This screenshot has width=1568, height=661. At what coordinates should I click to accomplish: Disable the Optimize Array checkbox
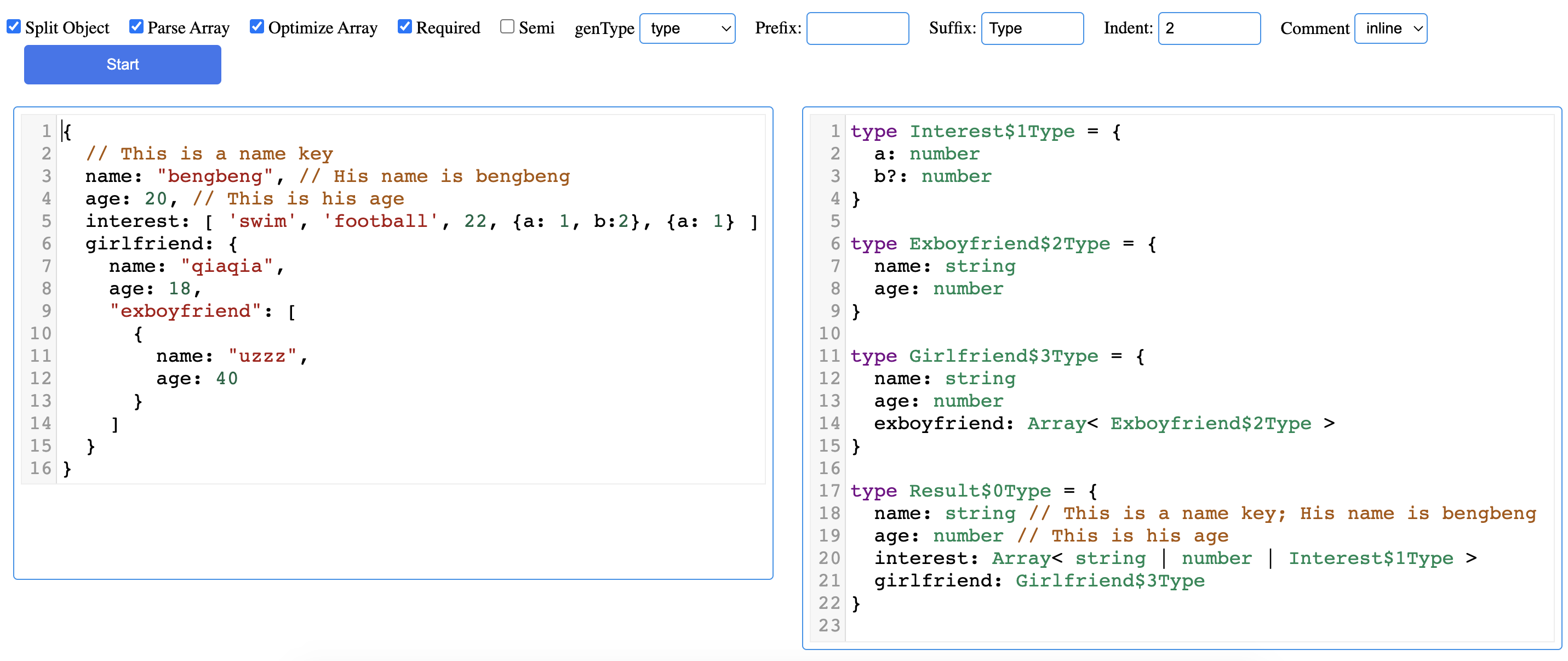click(257, 27)
